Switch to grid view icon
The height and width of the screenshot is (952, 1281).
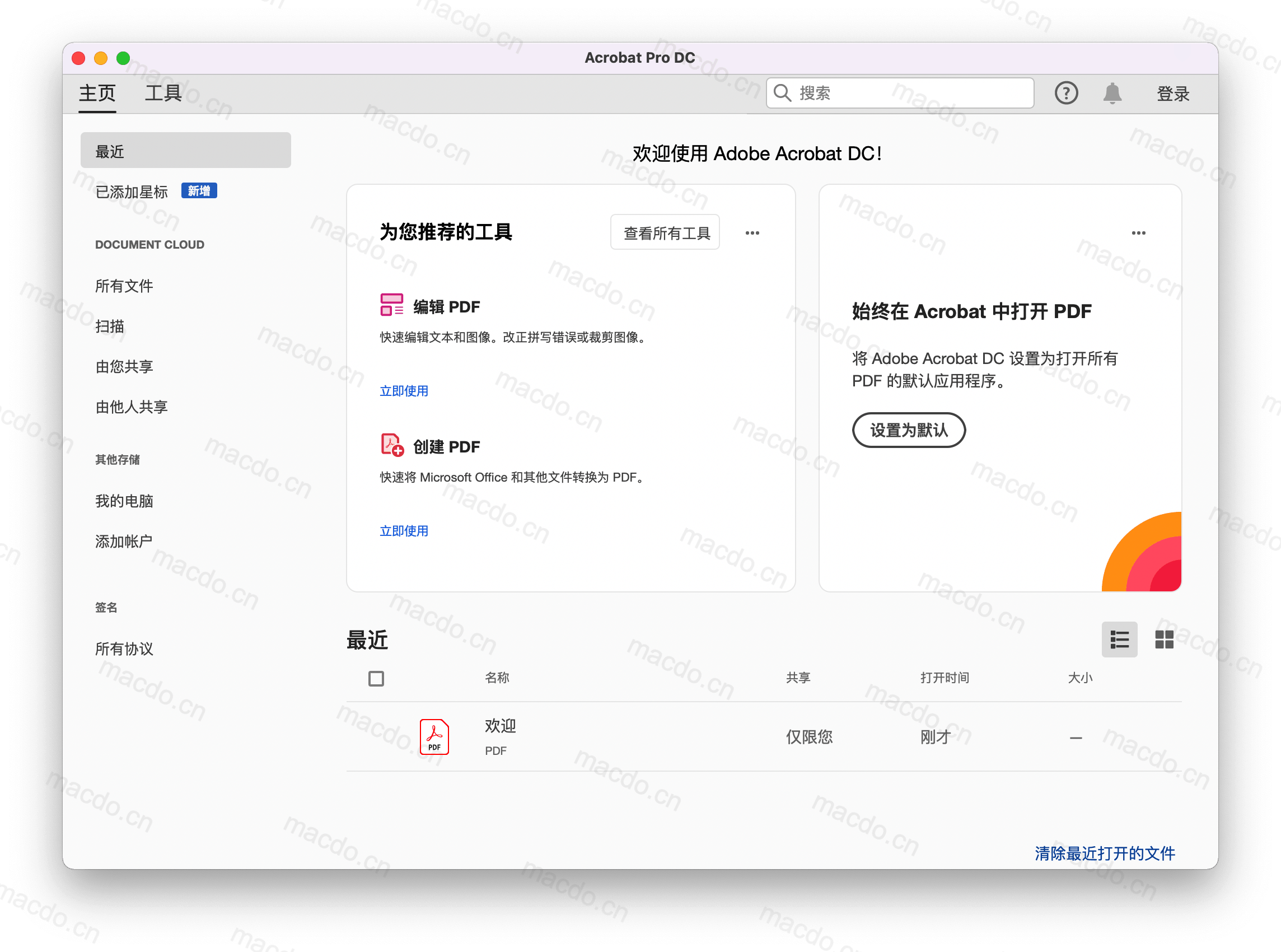1164,639
